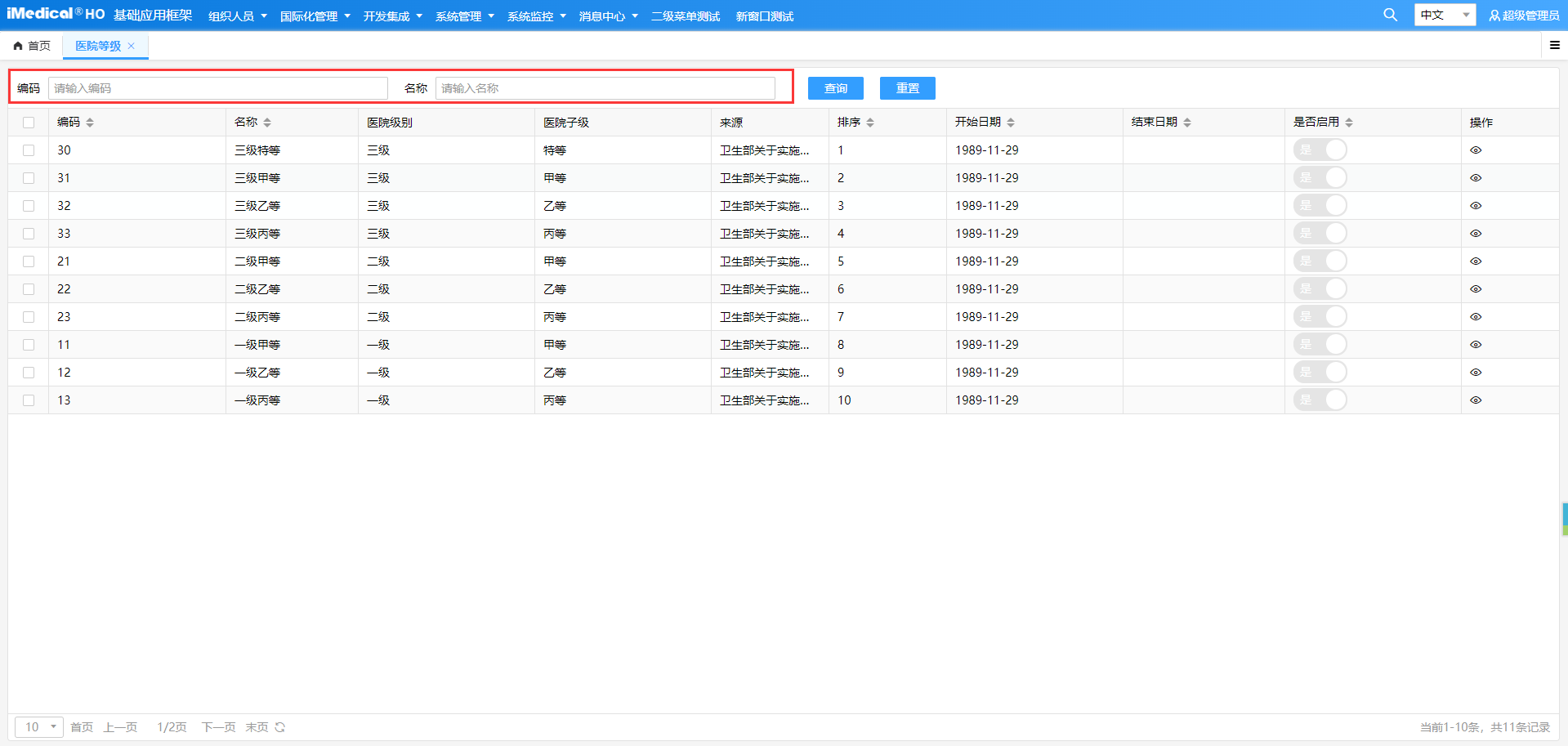The image size is (1568, 746).
Task: Open the hamburger menu icon at right
Action: [x=1554, y=46]
